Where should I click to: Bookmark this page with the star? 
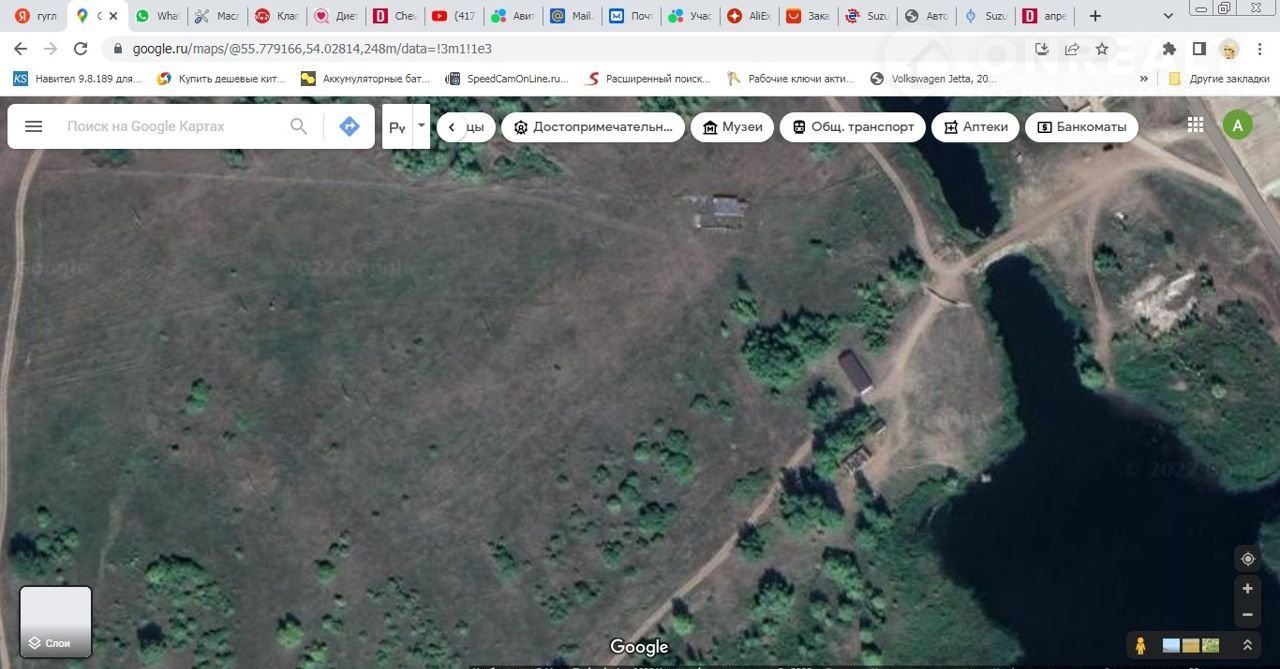(x=1102, y=48)
